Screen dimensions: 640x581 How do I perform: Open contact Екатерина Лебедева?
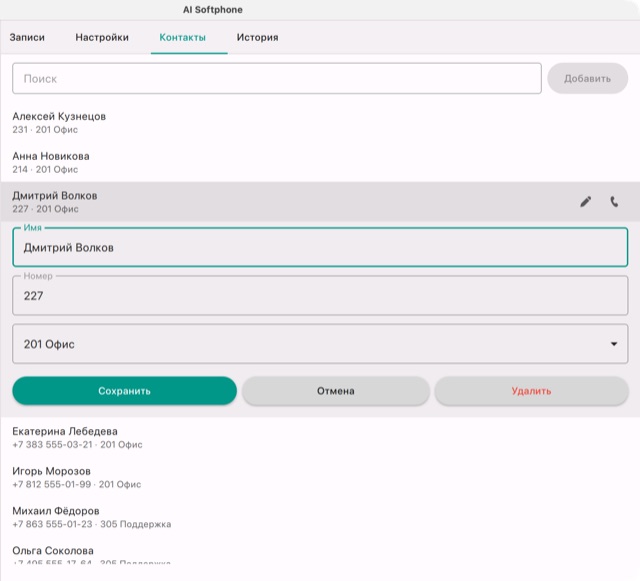pos(320,437)
